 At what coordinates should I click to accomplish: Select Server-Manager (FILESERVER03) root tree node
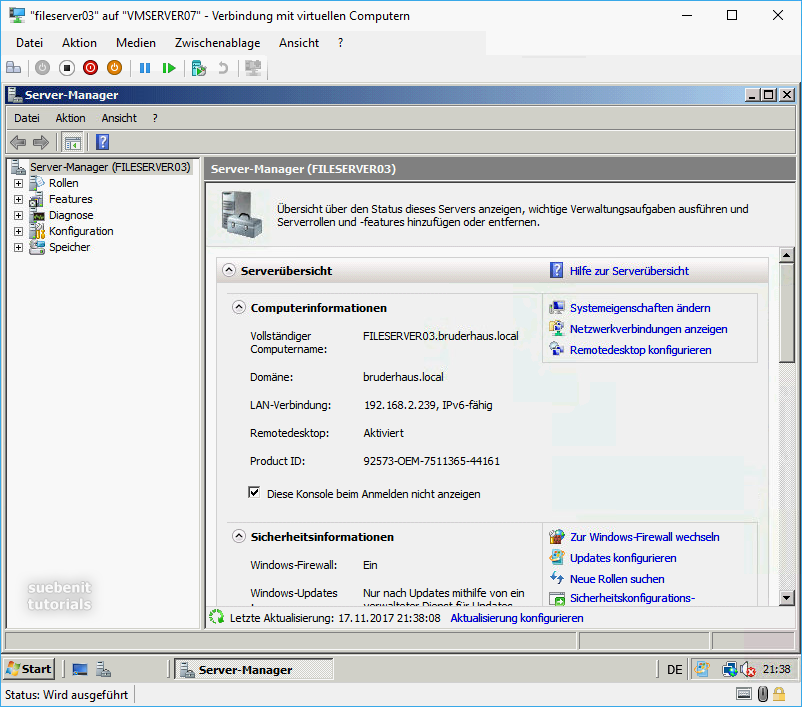pos(110,167)
